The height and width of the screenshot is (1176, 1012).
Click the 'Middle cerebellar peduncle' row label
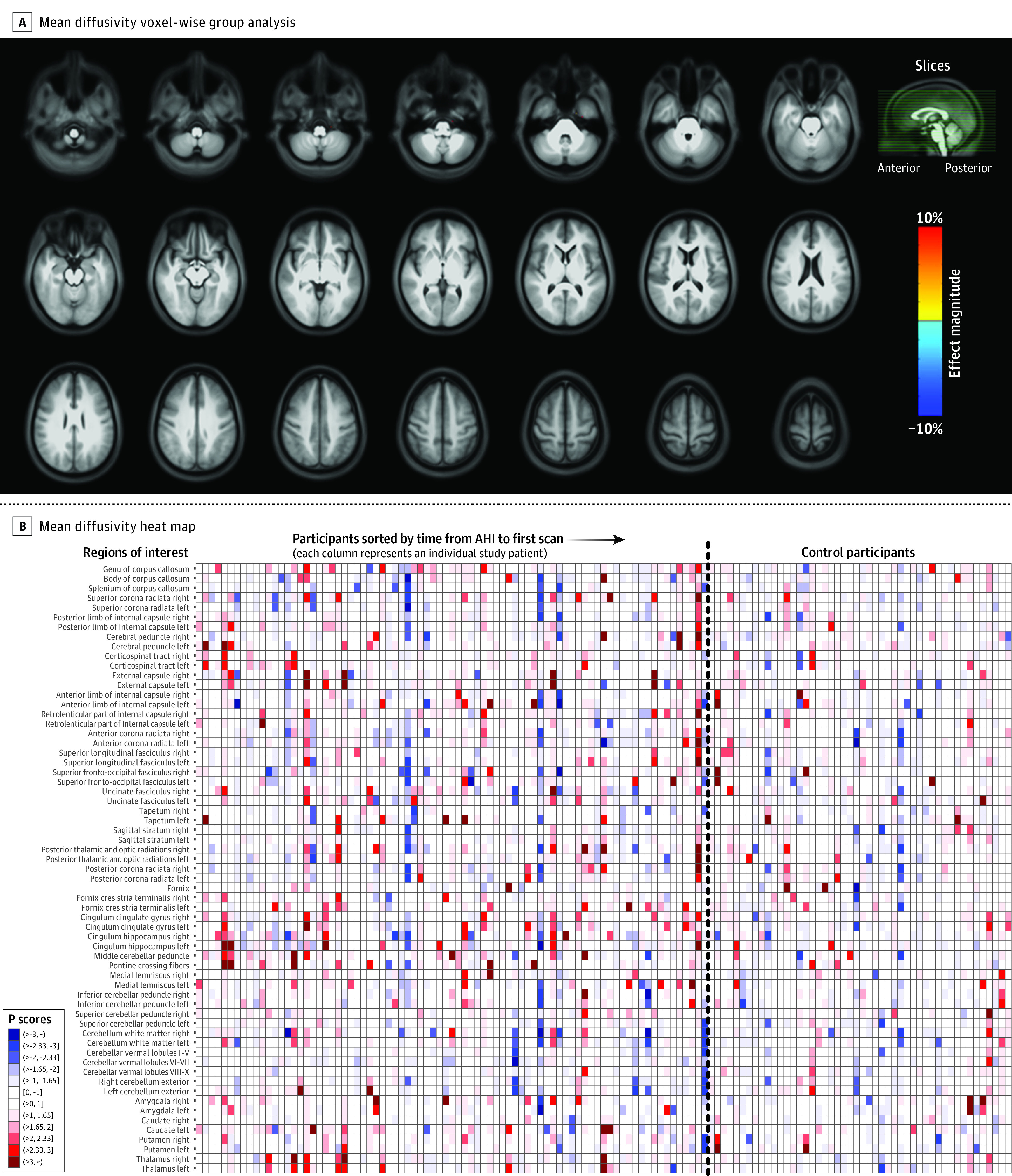[x=142, y=956]
